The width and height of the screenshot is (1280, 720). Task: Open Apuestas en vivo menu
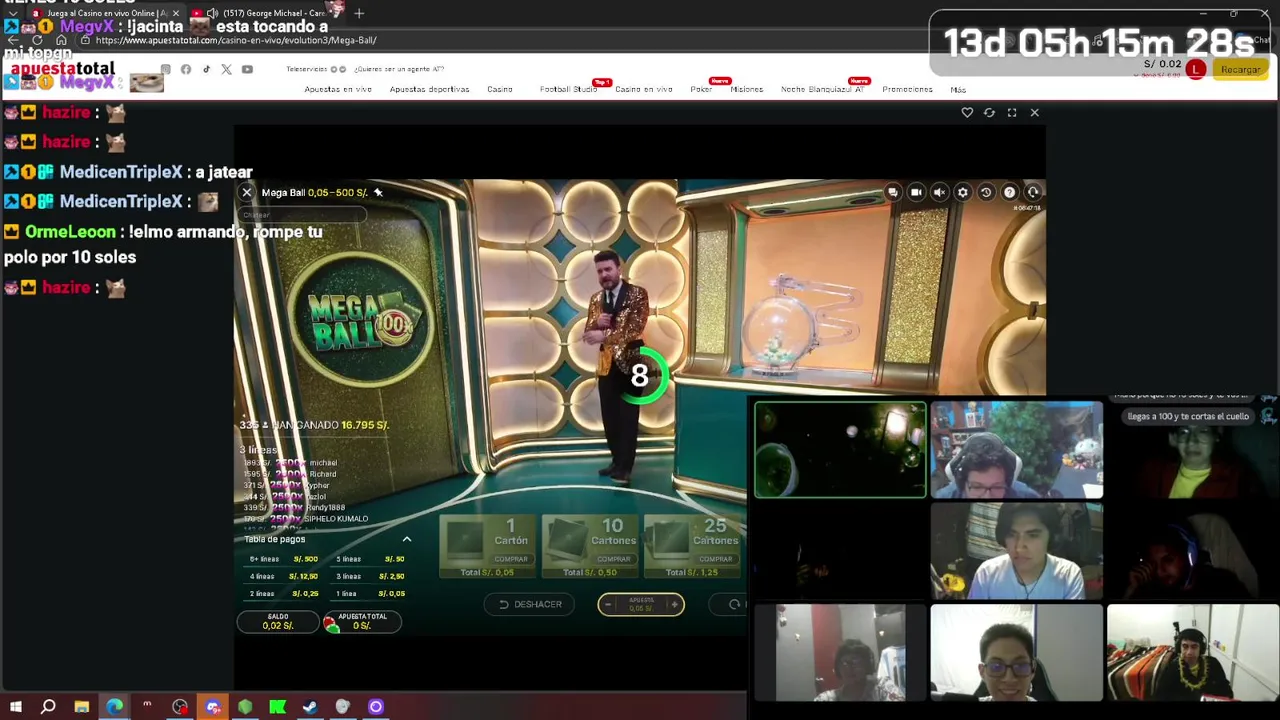coord(338,89)
